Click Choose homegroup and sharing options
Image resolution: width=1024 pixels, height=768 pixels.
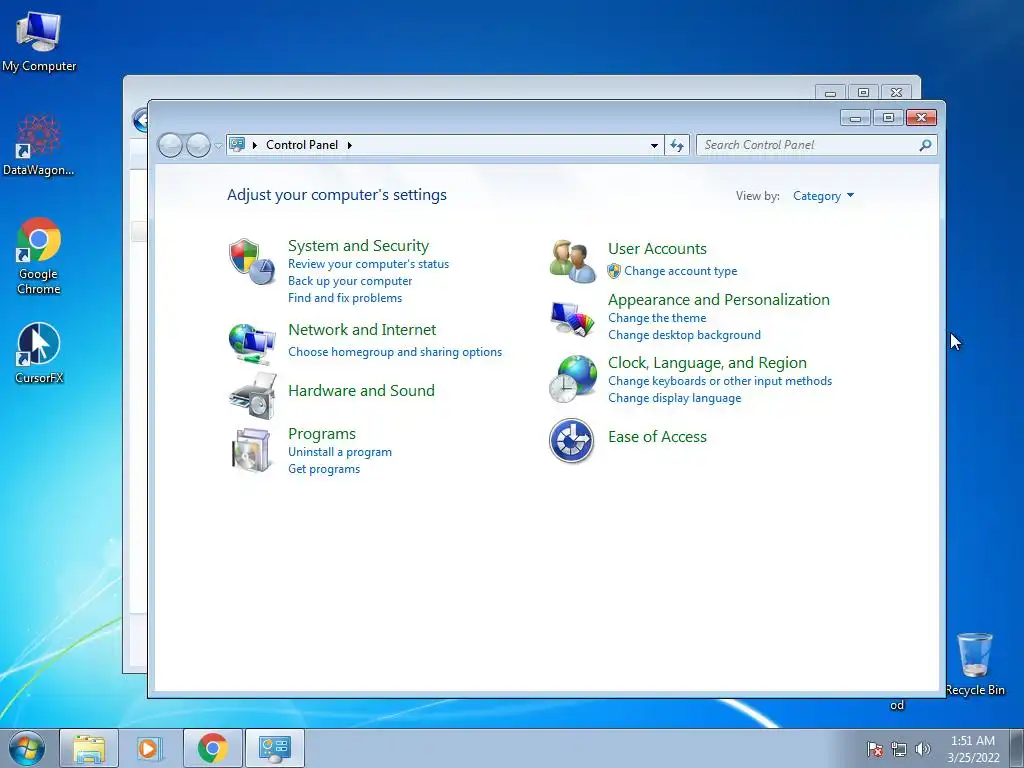pyautogui.click(x=395, y=352)
